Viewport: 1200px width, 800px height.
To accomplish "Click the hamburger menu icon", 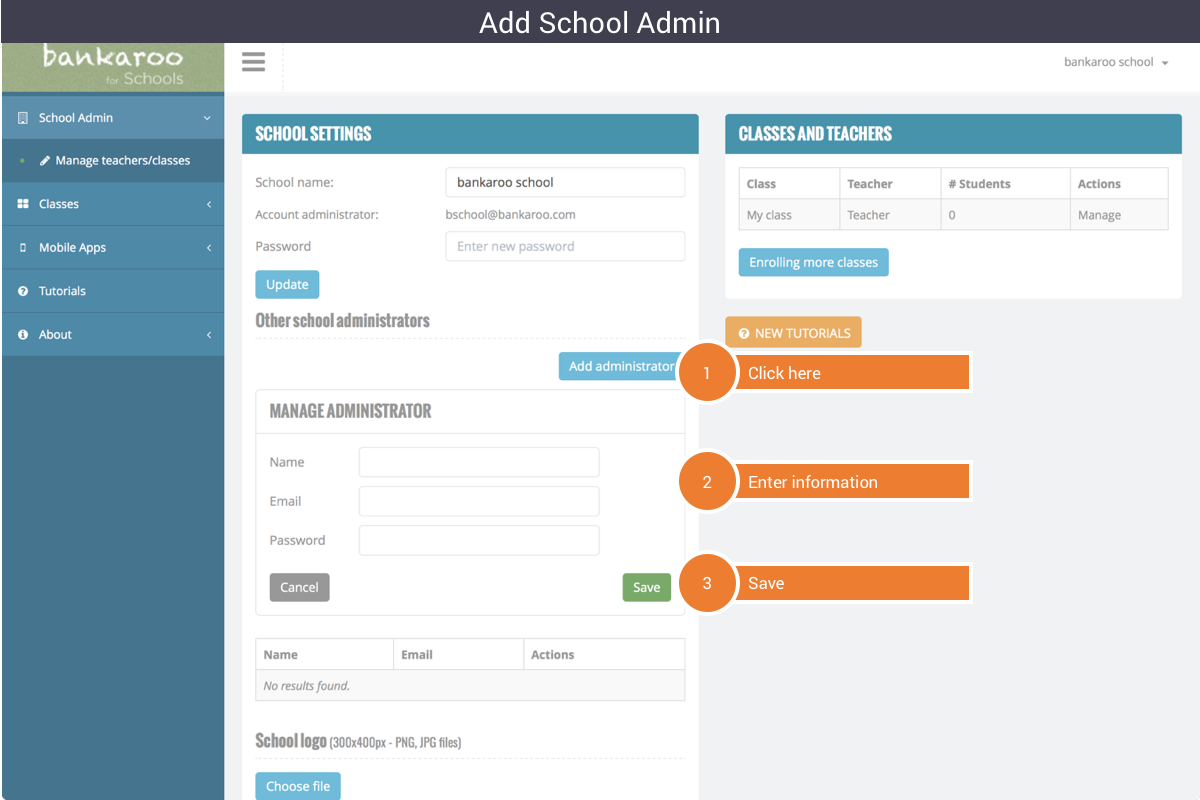I will (253, 62).
